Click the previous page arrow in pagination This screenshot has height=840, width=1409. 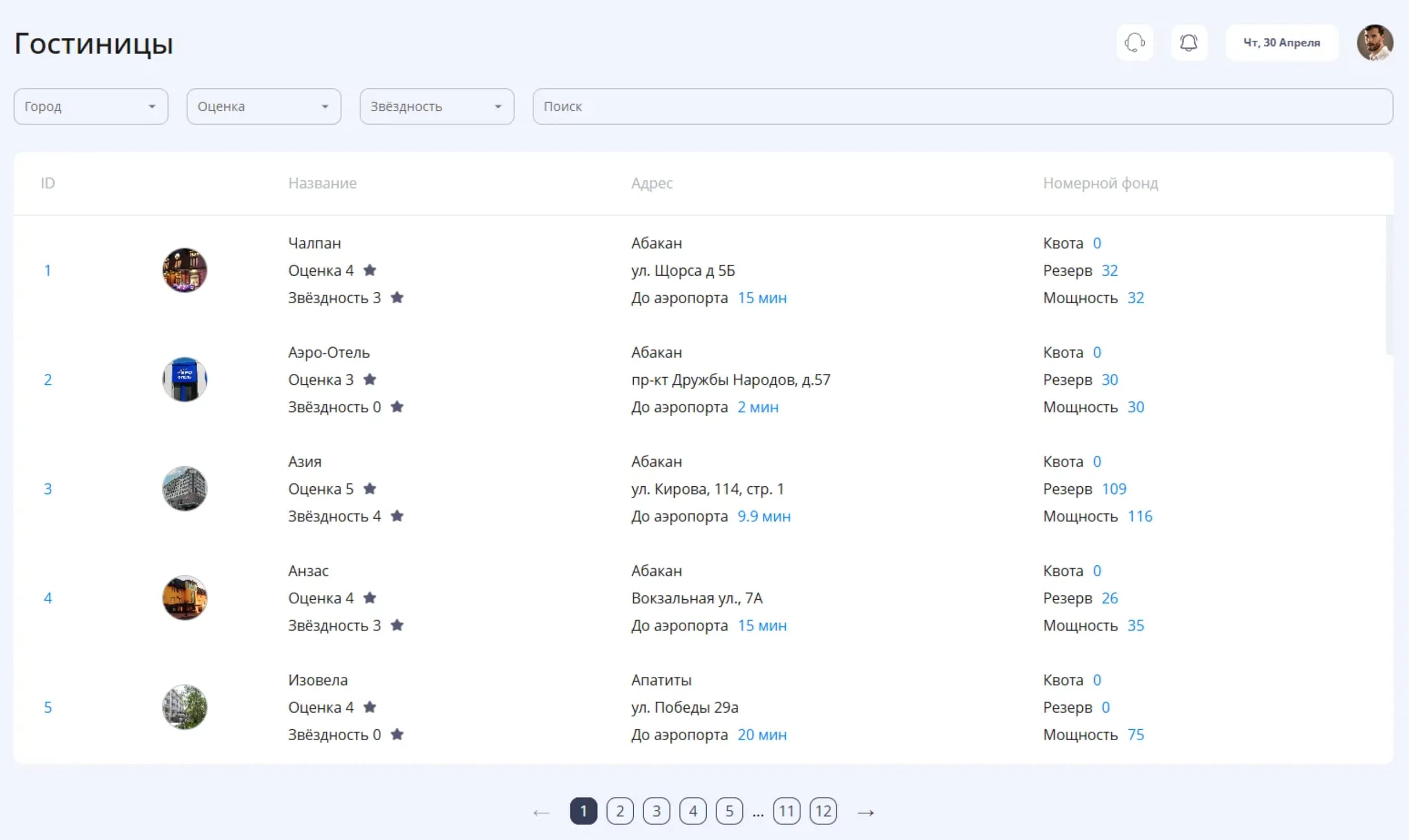point(541,812)
